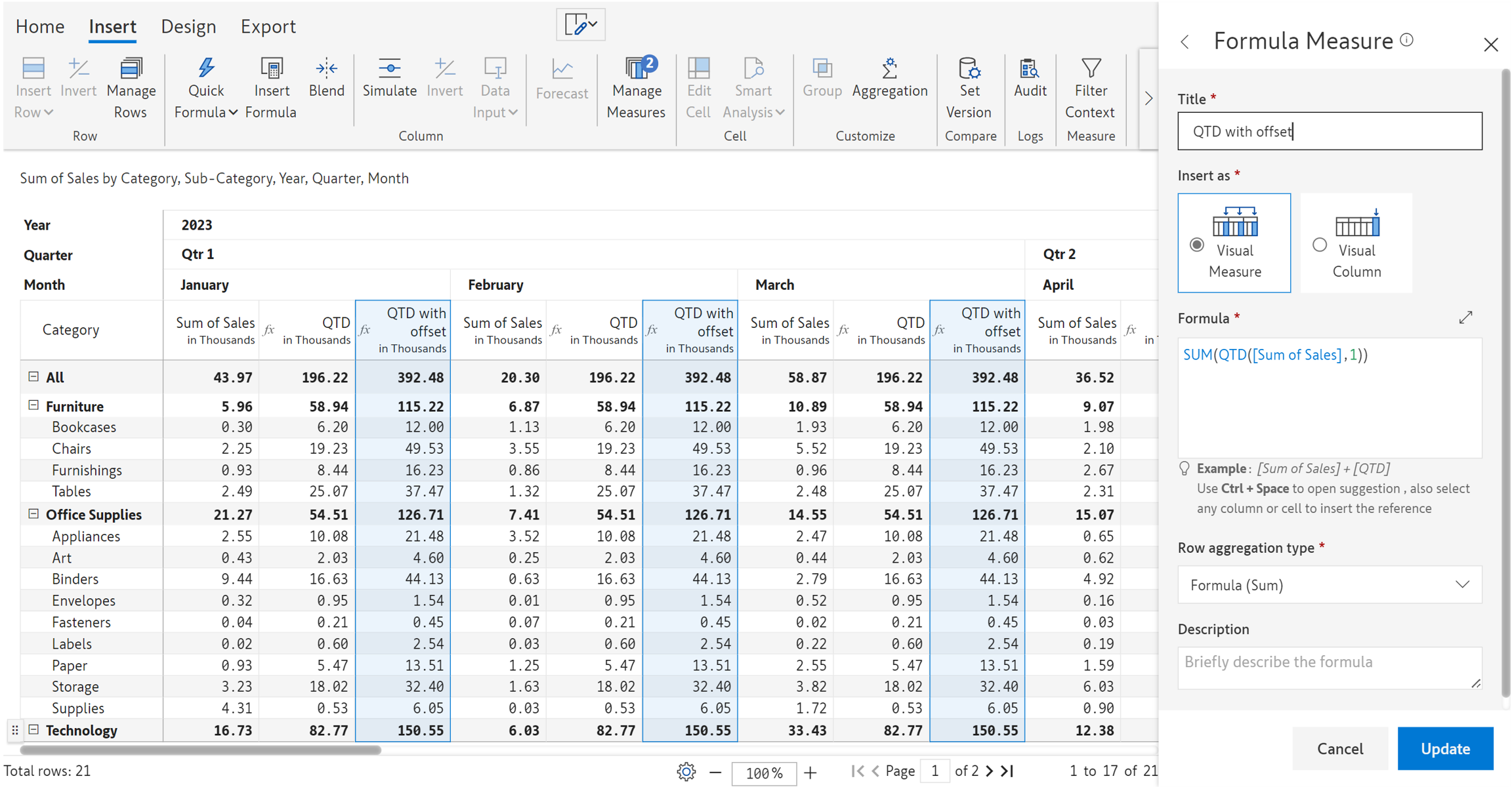Expand the formula editor with arrow icon
1512x789 pixels.
click(1466, 318)
